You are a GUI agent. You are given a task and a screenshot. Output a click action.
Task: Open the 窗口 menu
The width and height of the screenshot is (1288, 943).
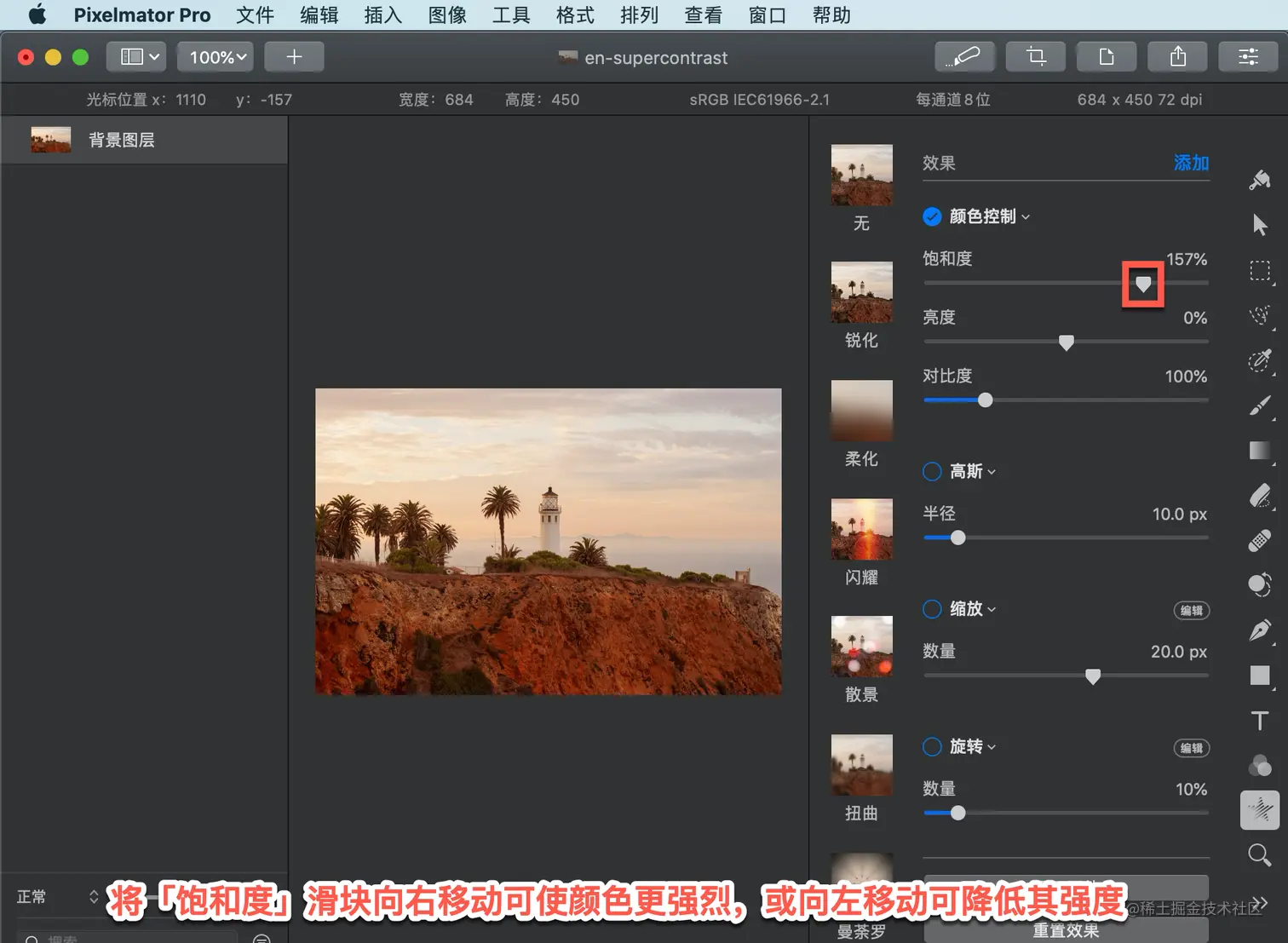768,14
